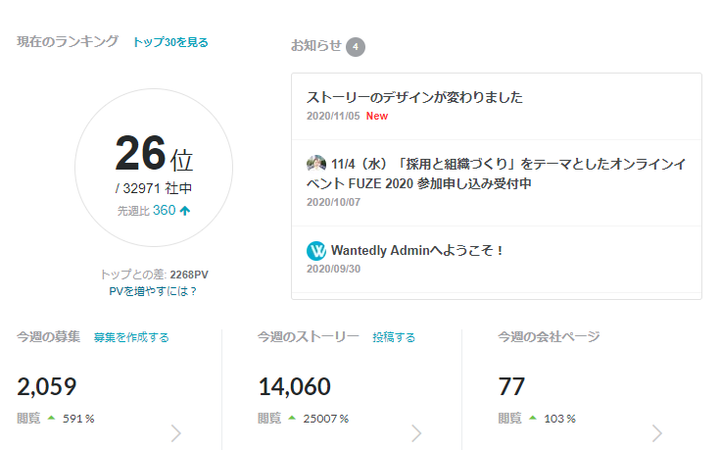Click the 投稿する link
This screenshot has width=720, height=450.
pos(393,337)
